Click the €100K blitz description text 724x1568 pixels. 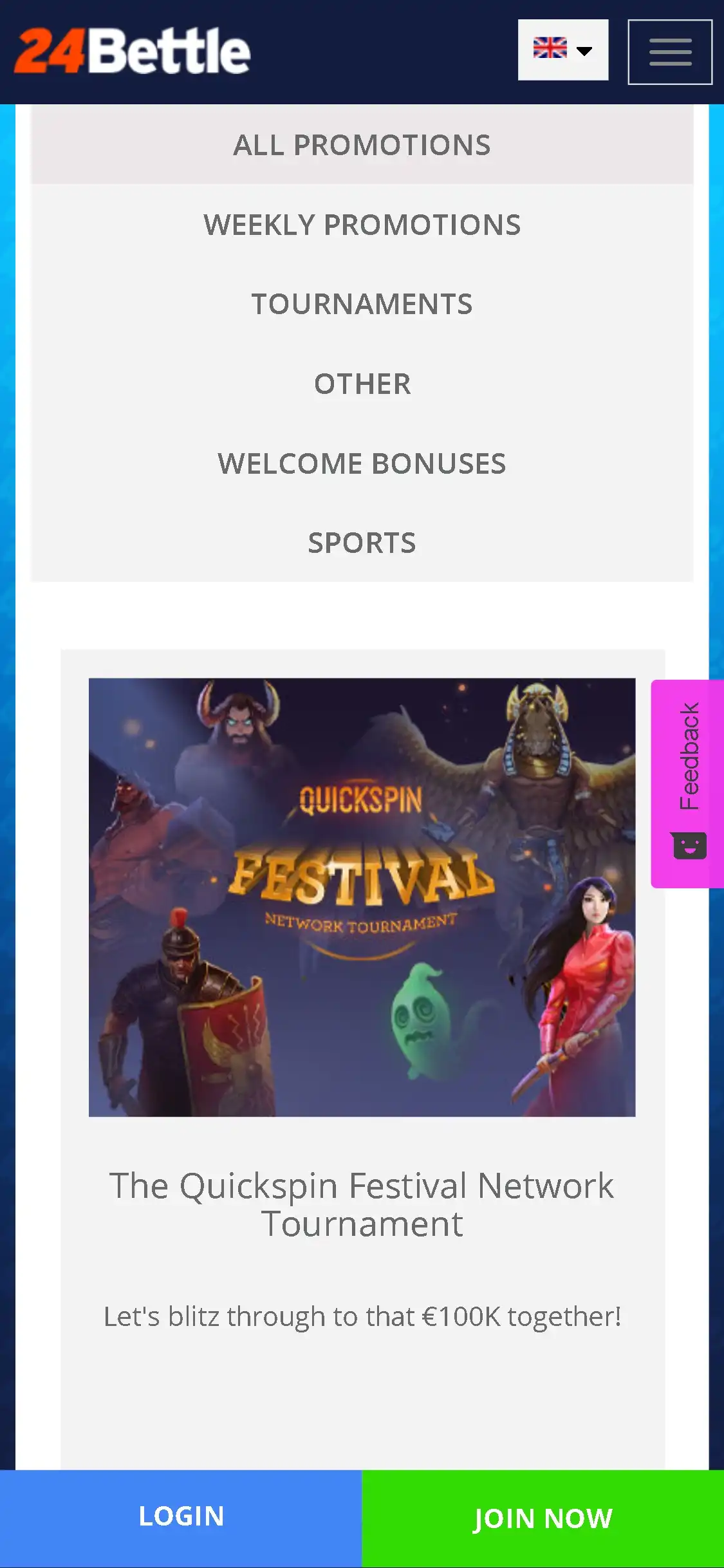(362, 1316)
